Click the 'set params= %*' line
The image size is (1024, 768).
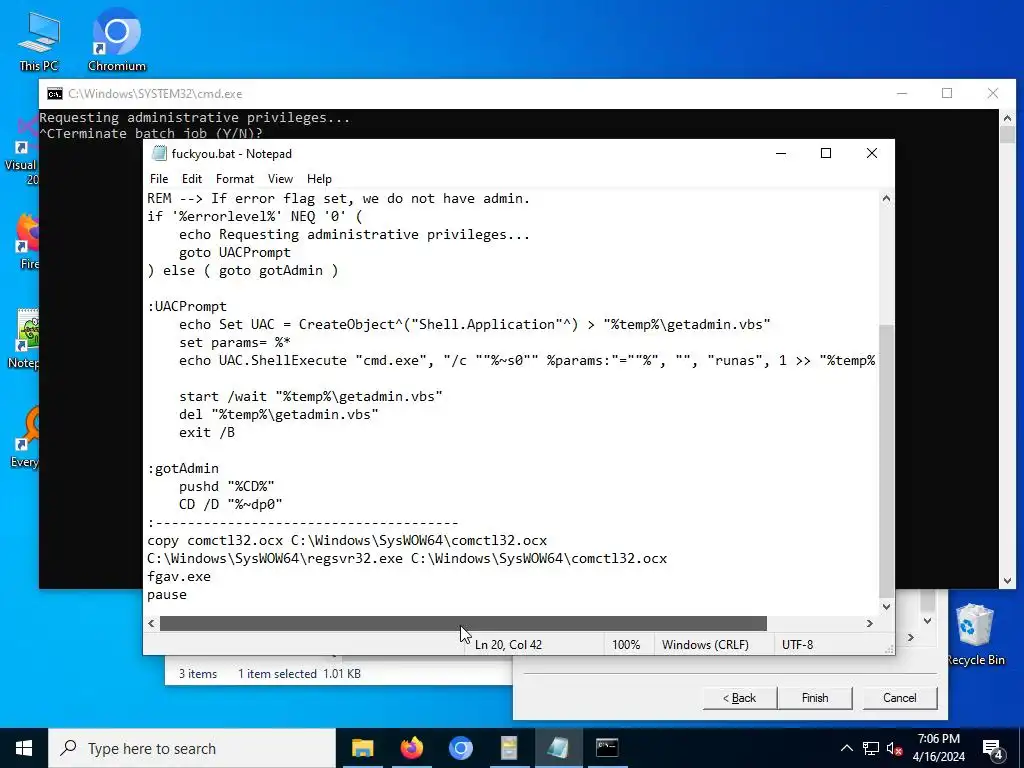click(235, 343)
